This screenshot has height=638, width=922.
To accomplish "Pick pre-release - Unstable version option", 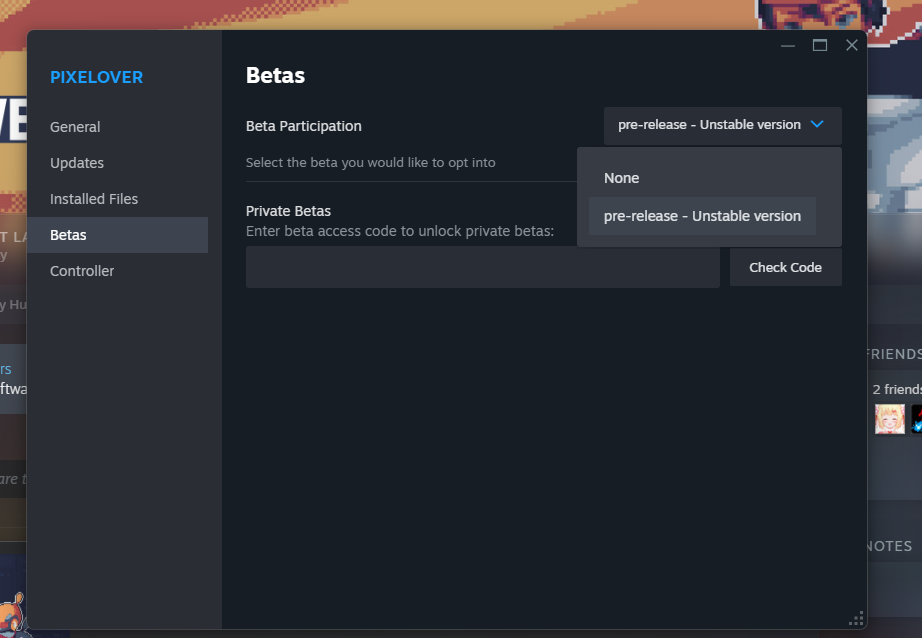I will click(x=702, y=216).
